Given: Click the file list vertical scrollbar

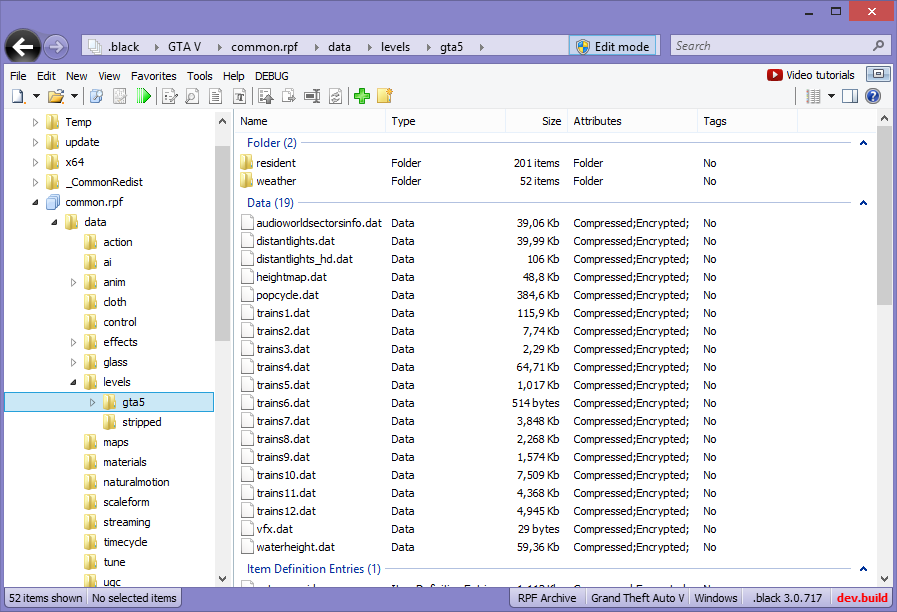Looking at the screenshot, I should 884,216.
